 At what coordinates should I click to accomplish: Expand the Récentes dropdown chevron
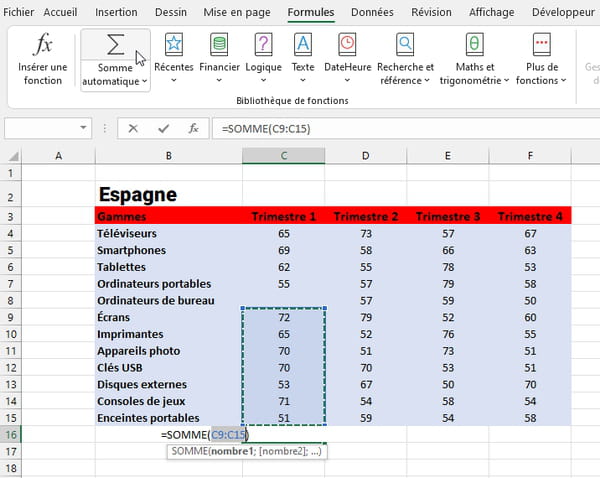(174, 80)
